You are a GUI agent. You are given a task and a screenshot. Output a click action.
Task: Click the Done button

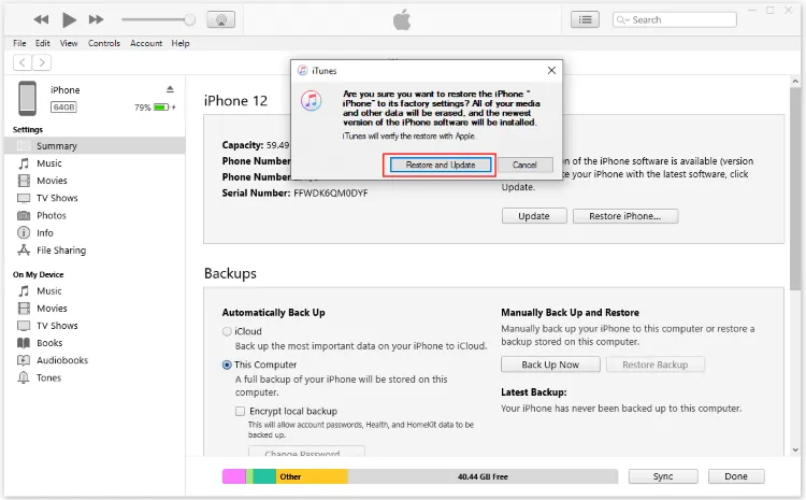tap(736, 477)
